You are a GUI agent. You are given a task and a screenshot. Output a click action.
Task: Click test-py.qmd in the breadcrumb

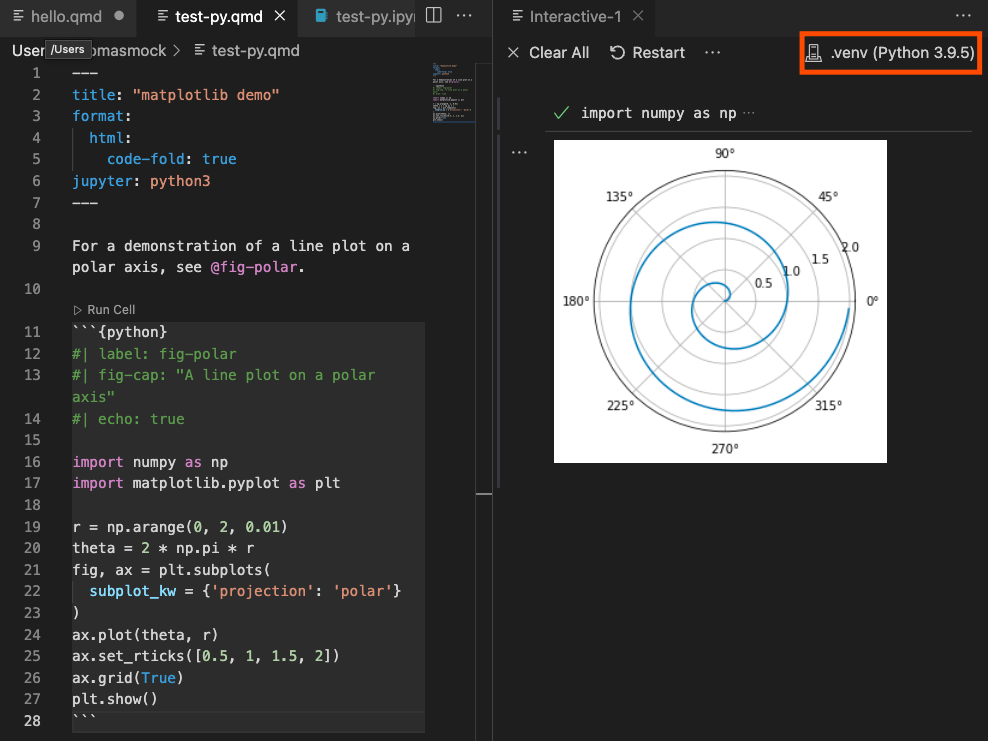tap(256, 51)
